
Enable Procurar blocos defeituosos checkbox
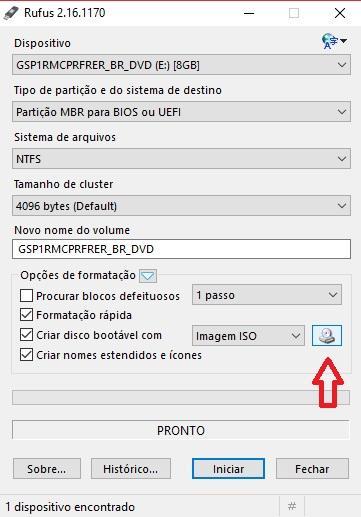pyautogui.click(x=26, y=296)
